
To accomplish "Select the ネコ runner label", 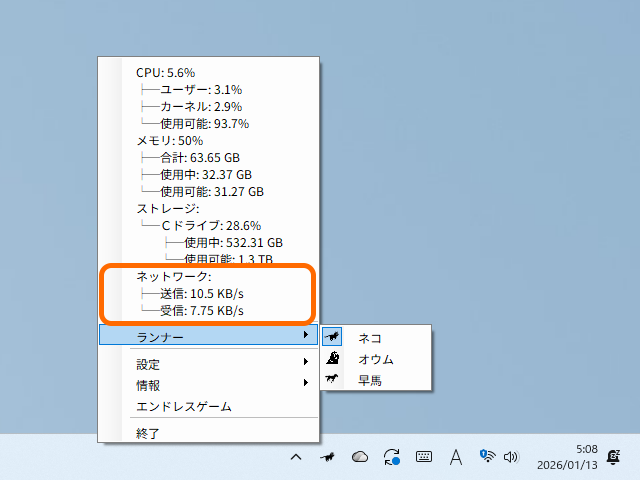I will [370, 338].
